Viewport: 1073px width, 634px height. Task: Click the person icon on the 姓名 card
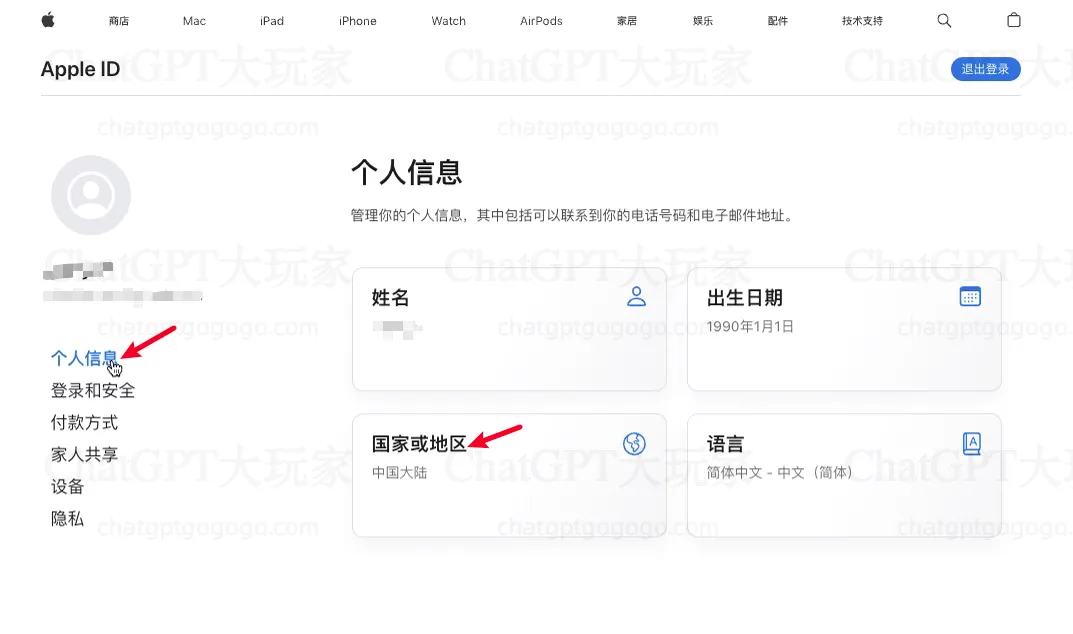[637, 296]
